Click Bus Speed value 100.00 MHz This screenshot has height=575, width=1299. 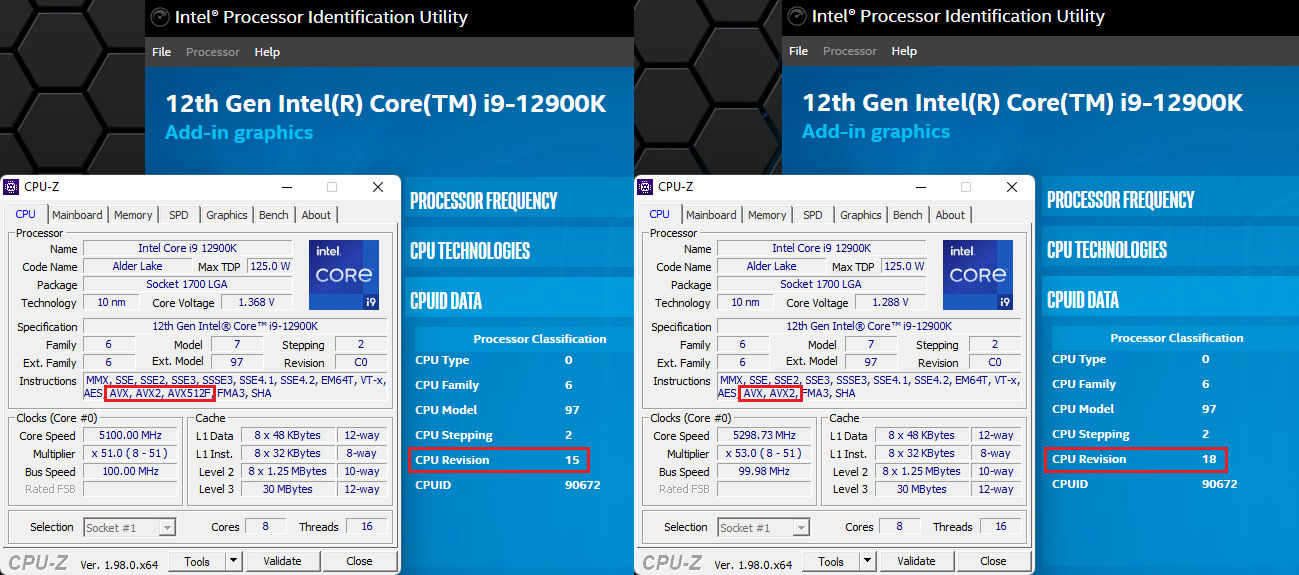click(x=128, y=472)
